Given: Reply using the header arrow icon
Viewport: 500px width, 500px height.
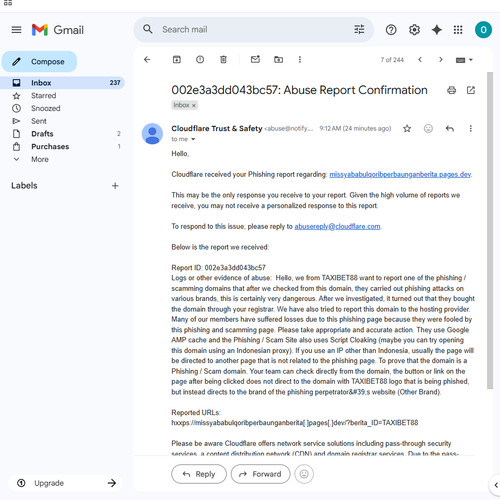Looking at the screenshot, I should coord(450,128).
